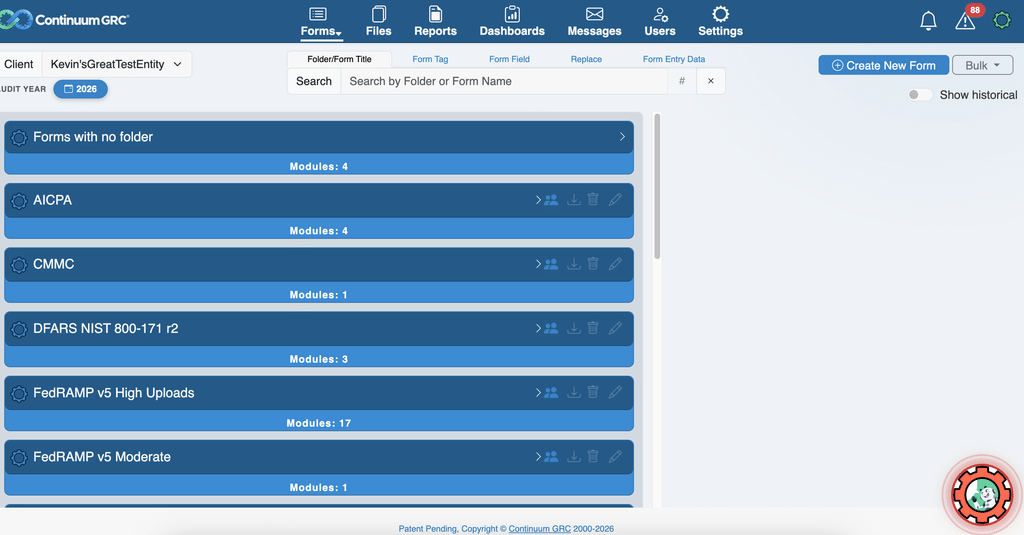Click Modules: 3 under DFARS NIST

(319, 359)
